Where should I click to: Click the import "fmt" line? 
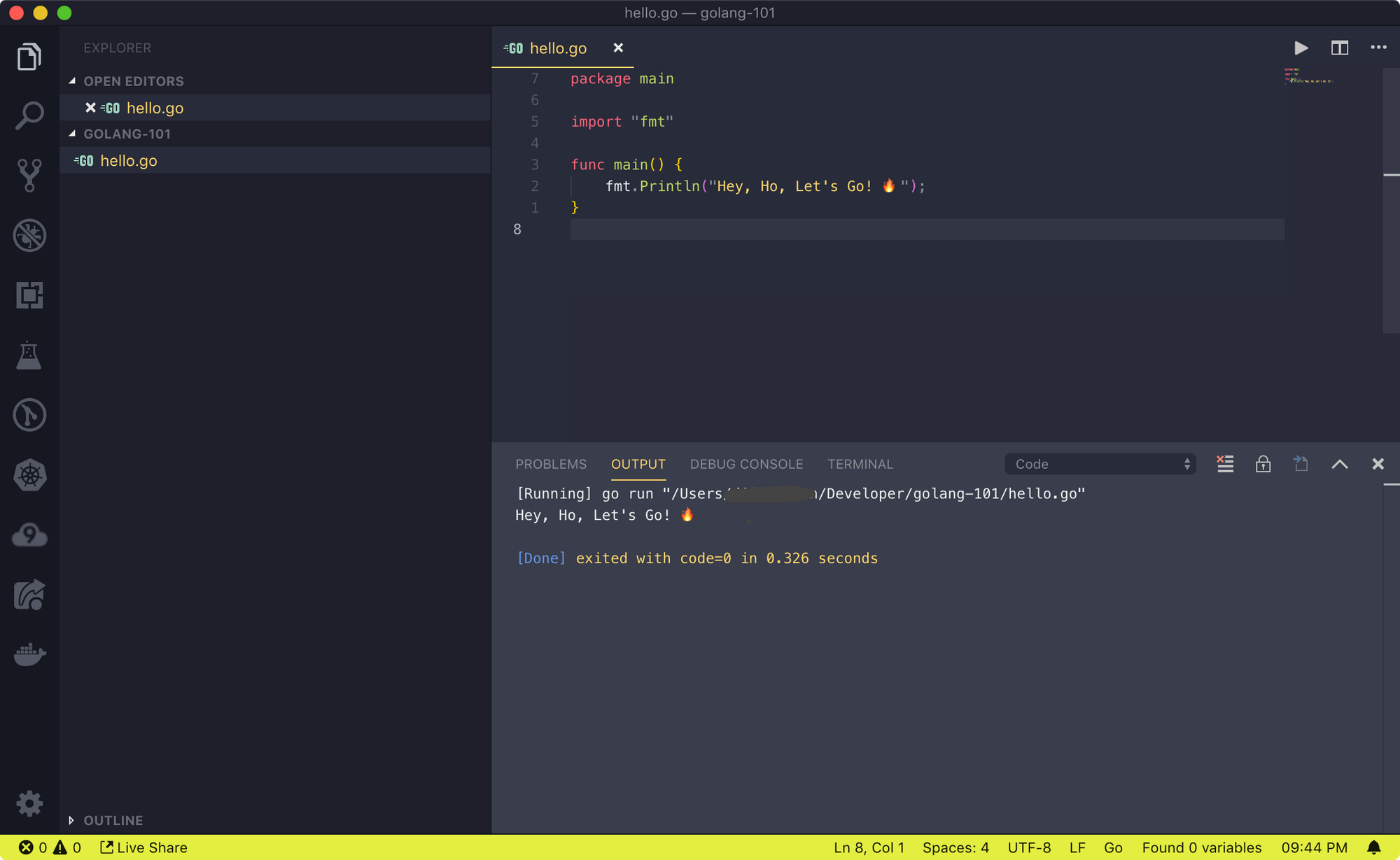(622, 122)
